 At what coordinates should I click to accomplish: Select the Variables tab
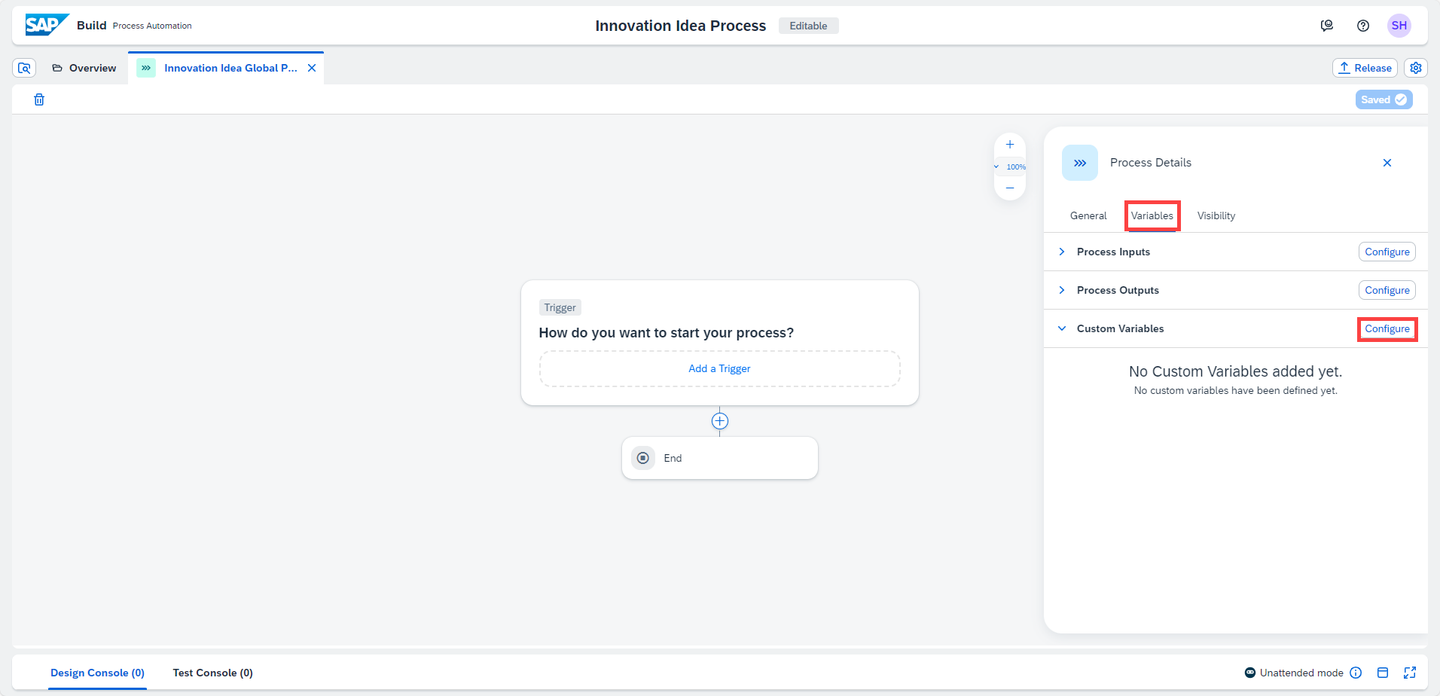[1152, 216]
